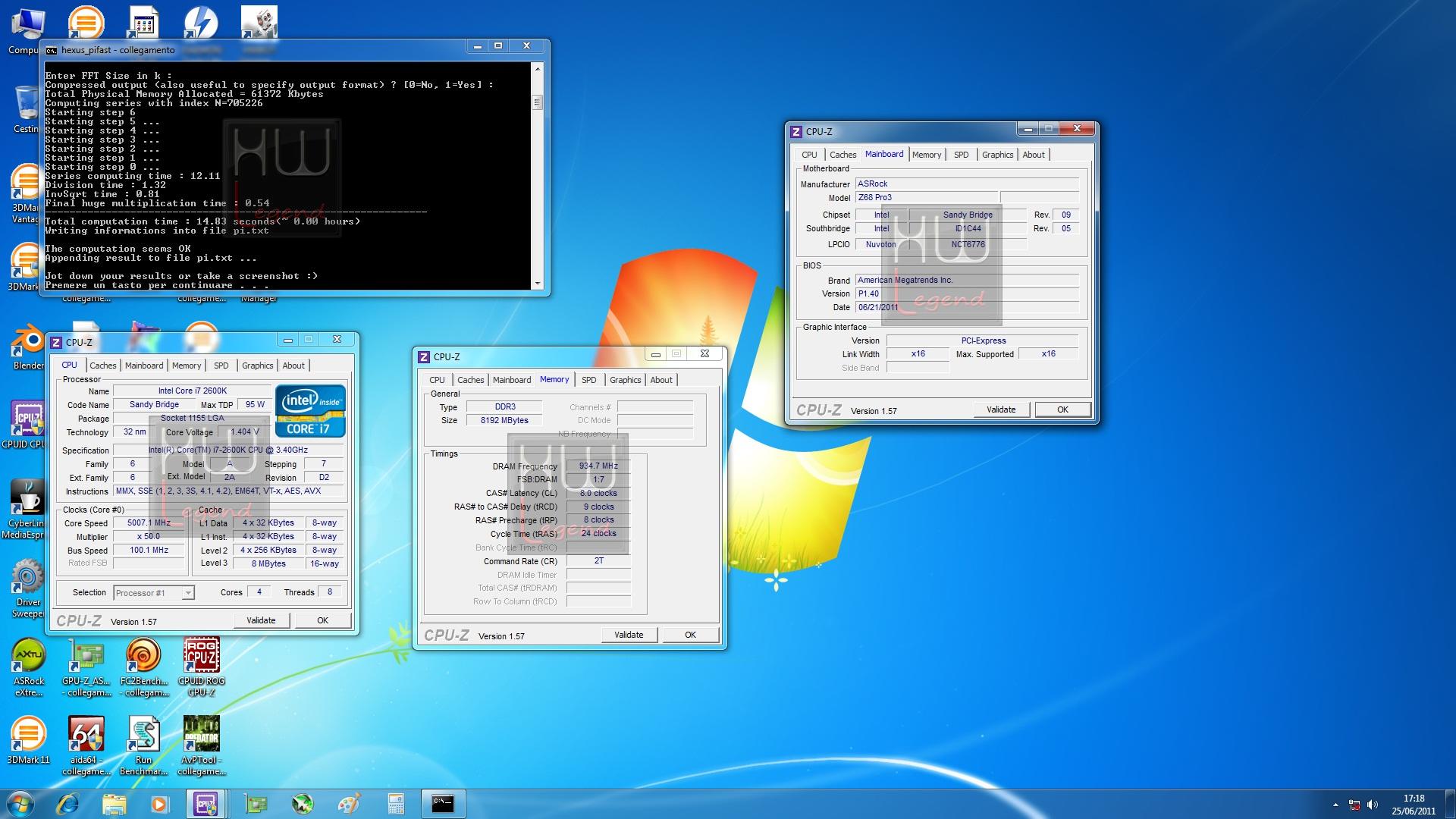Open Memory tab in CPU-Z processor window
The image size is (1456, 819).
(x=187, y=366)
